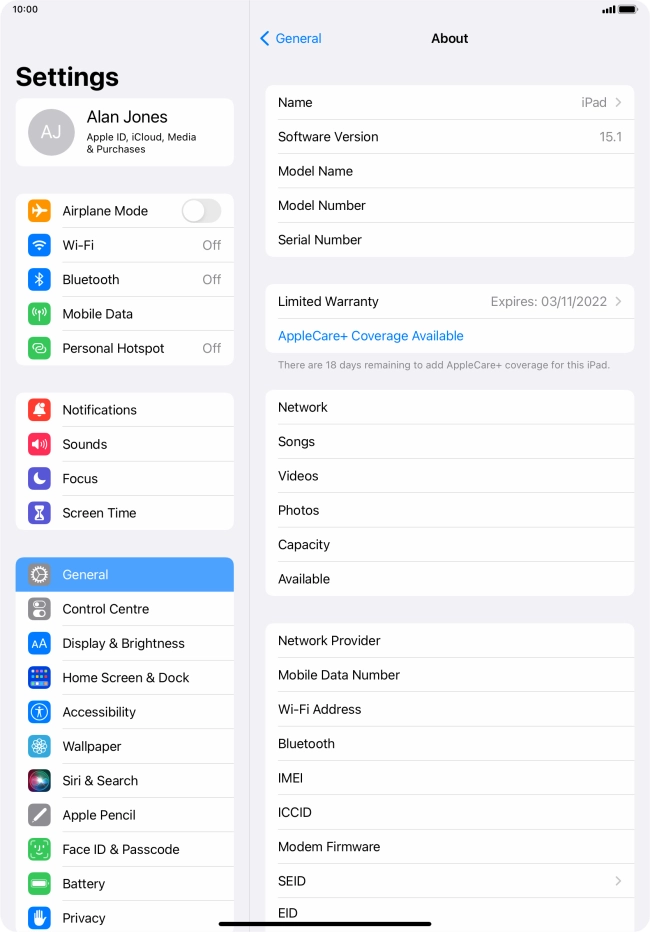The height and width of the screenshot is (932, 650).
Task: Open Notifications using the red bell icon
Action: tap(39, 410)
